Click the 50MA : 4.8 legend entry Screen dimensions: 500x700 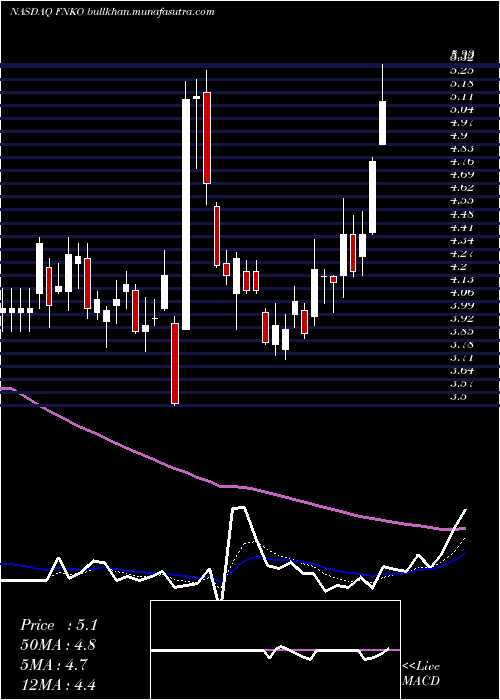58,645
